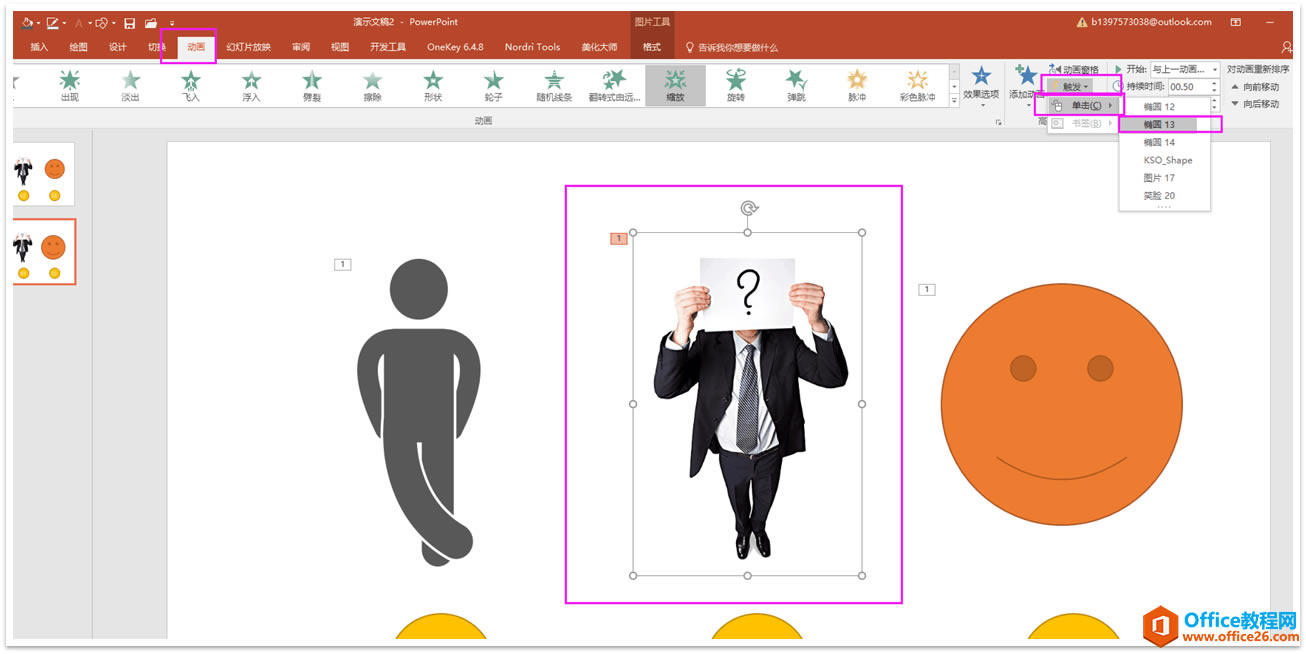The image size is (1306, 654).
Task: Open the Nordri Tools tab
Action: [532, 47]
